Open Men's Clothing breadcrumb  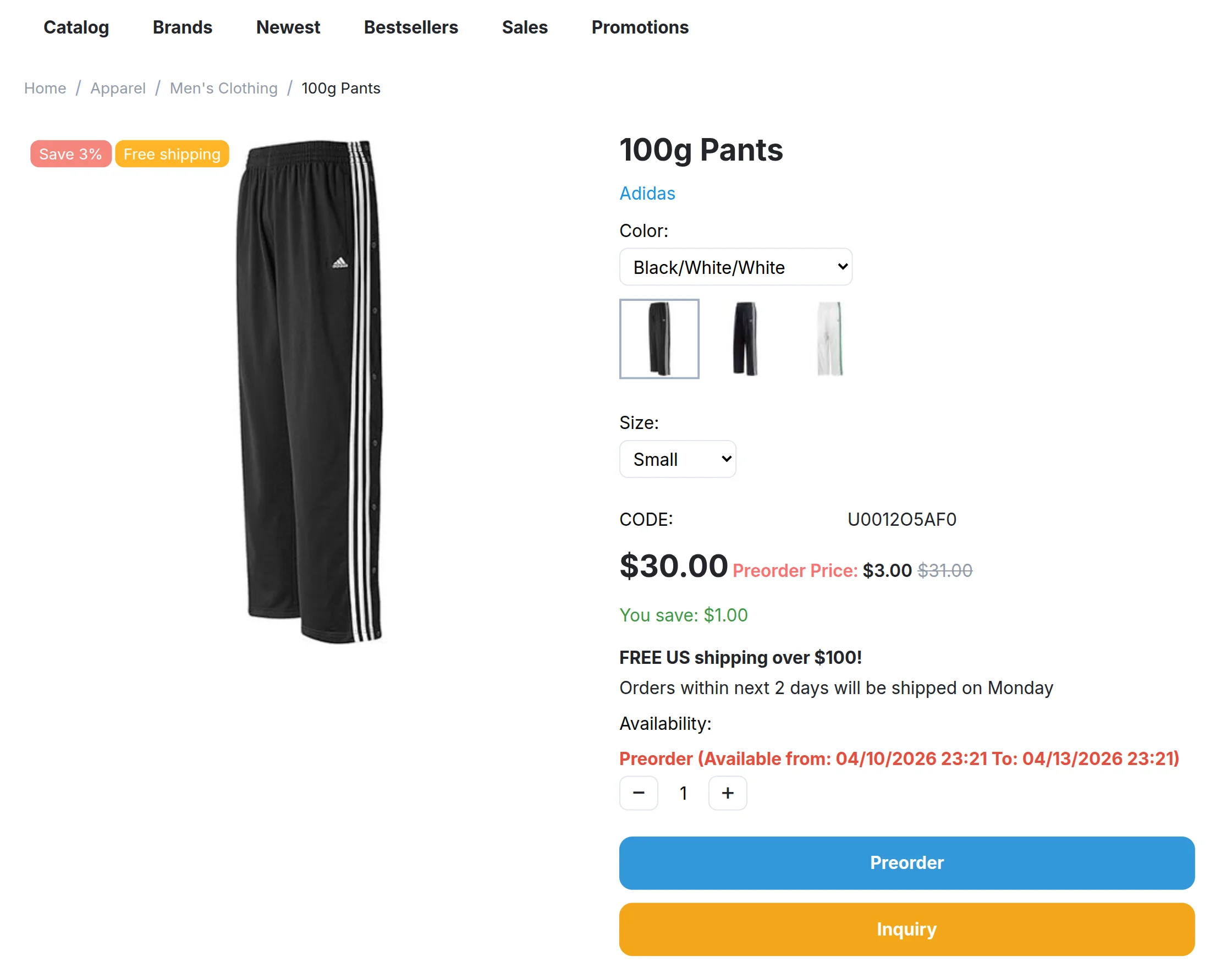point(223,89)
